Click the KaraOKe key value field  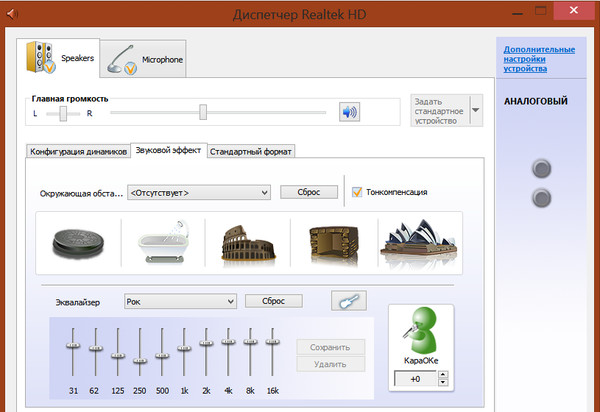(415, 379)
